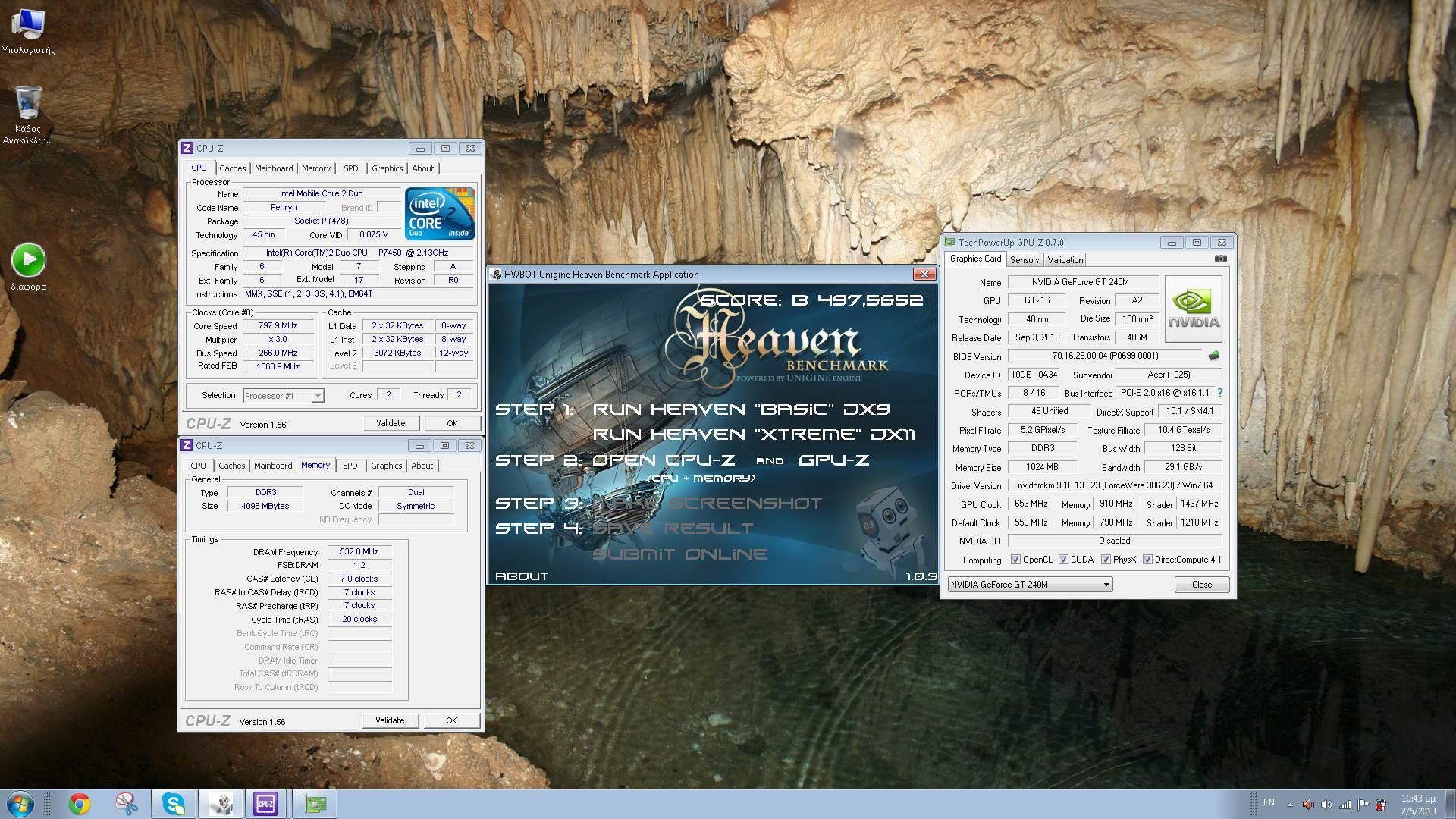Viewport: 1456px width, 819px height.
Task: Click OK in the bottom CPU-Z window
Action: [451, 720]
